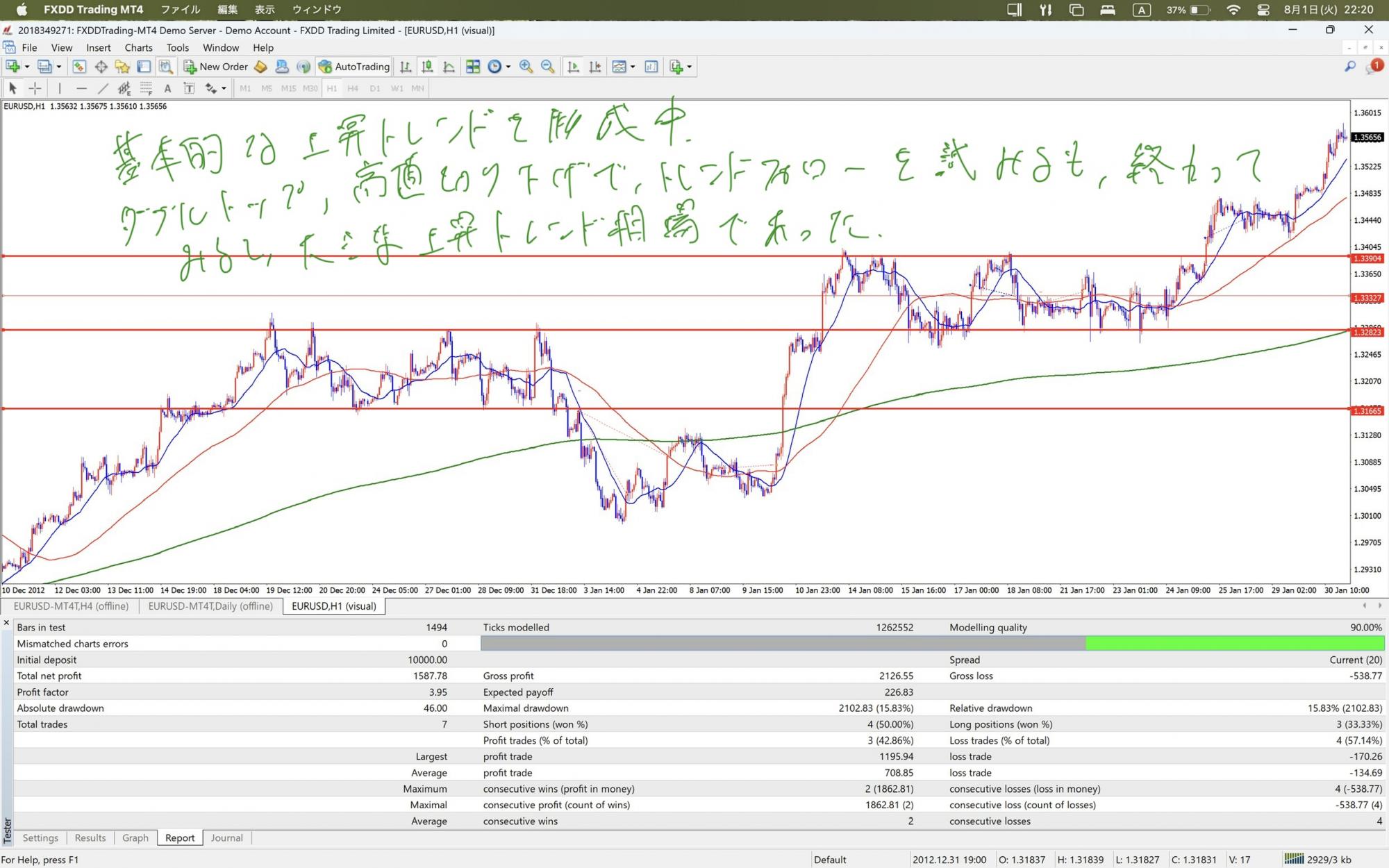The height and width of the screenshot is (868, 1389).
Task: Open the Periods clock icon
Action: 494,67
